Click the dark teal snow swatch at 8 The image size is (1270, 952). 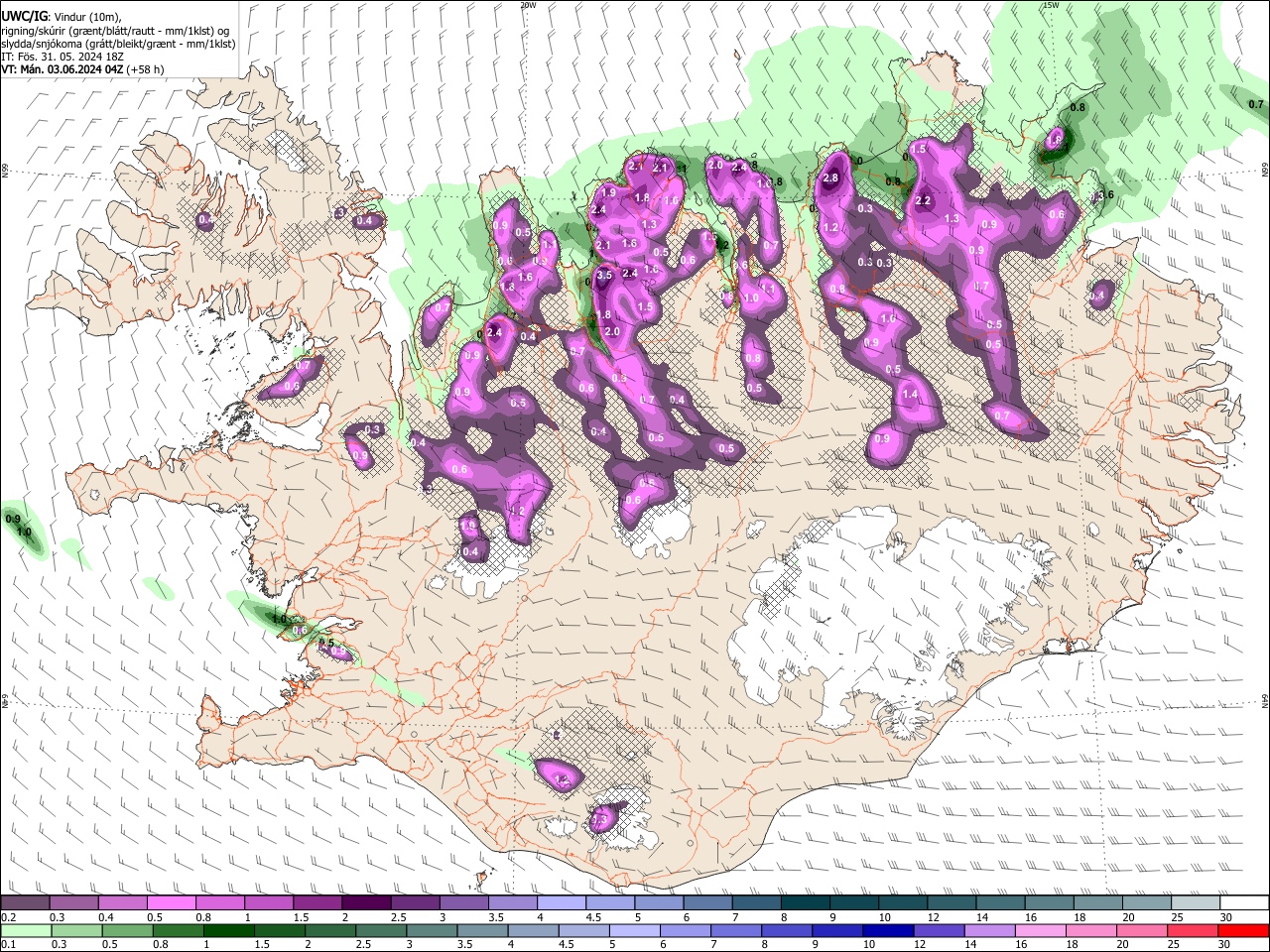coord(805,903)
